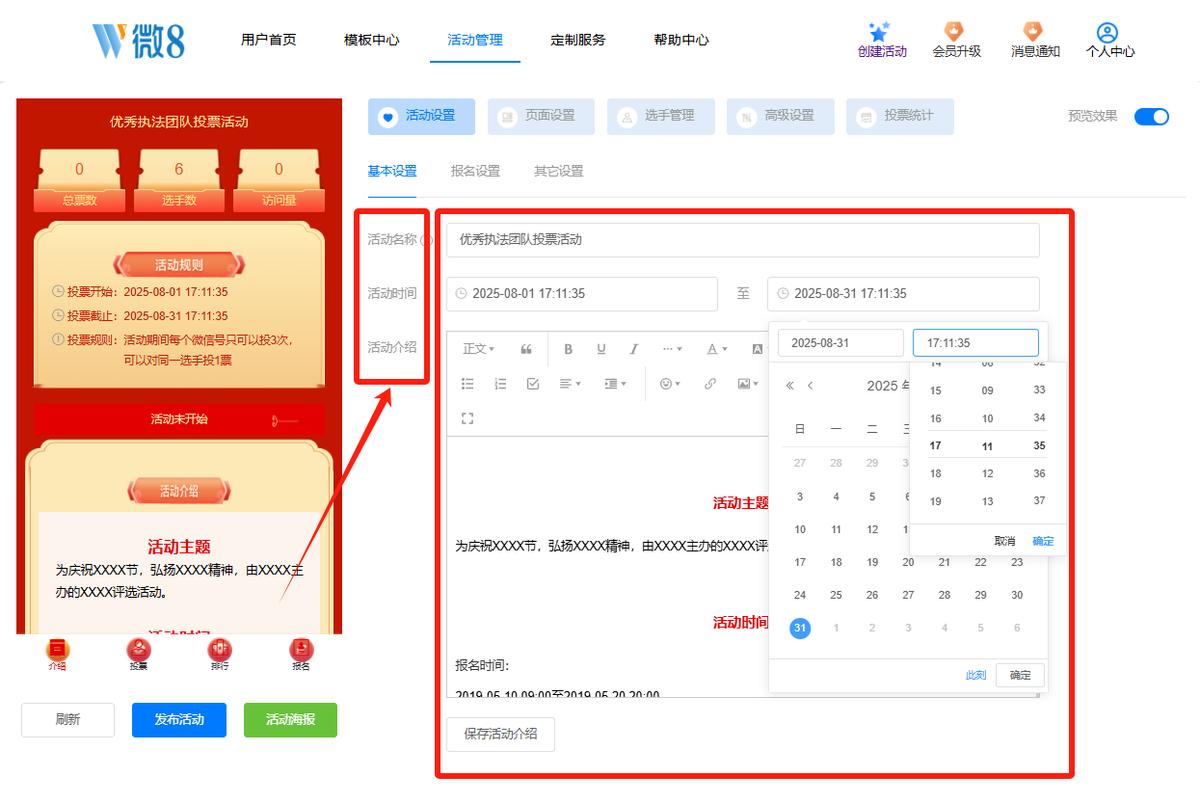Open the 消息通知 notifications icon
Viewport: 1200px width, 806px height.
point(1034,31)
